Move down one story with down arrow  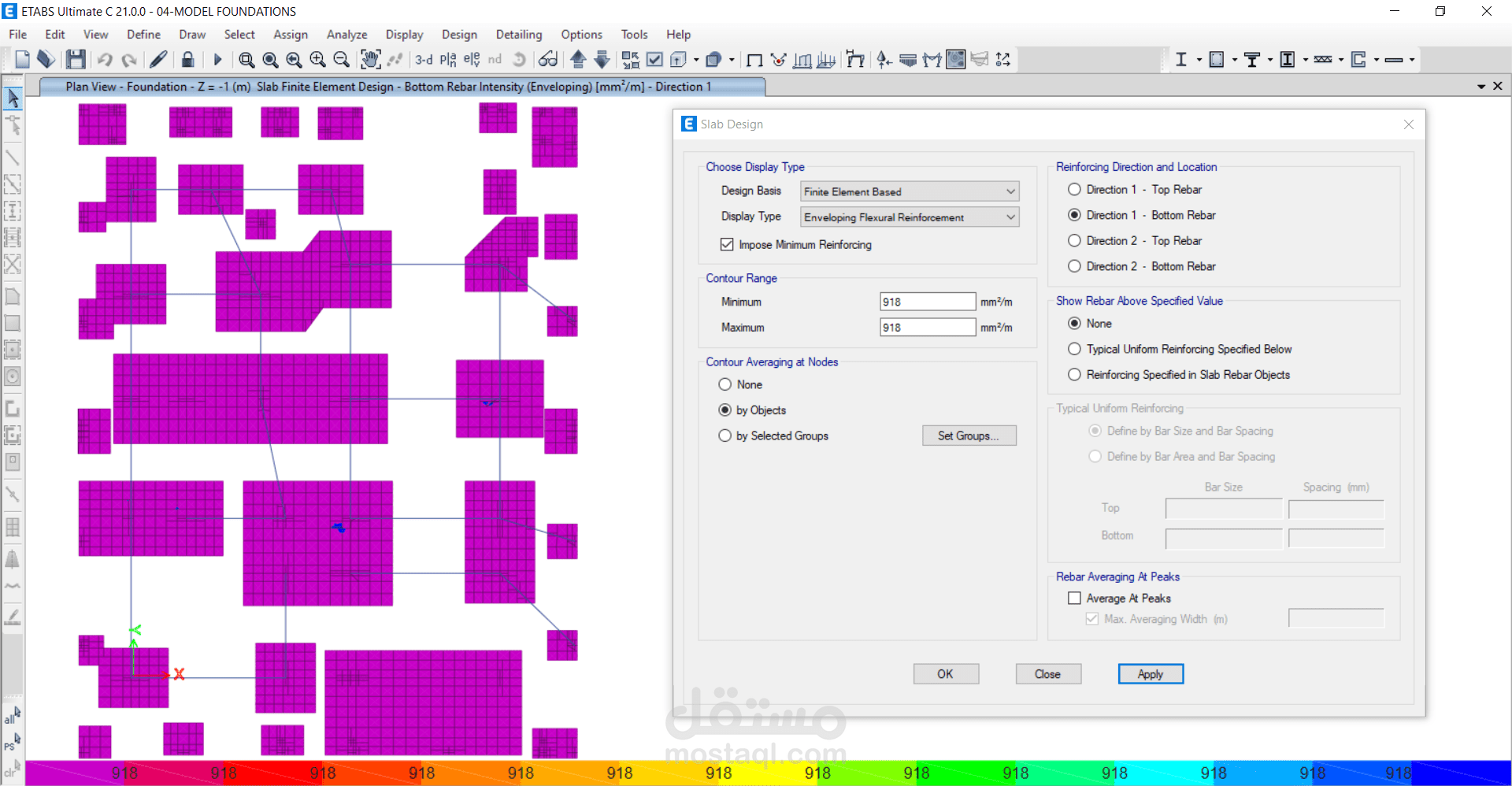pyautogui.click(x=602, y=59)
